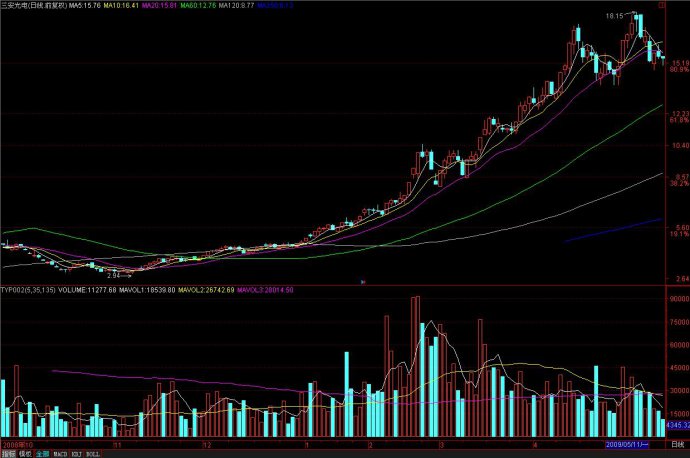Click the 2008年10 time axis label
Viewport: 690px width, 458px height.
17,445
